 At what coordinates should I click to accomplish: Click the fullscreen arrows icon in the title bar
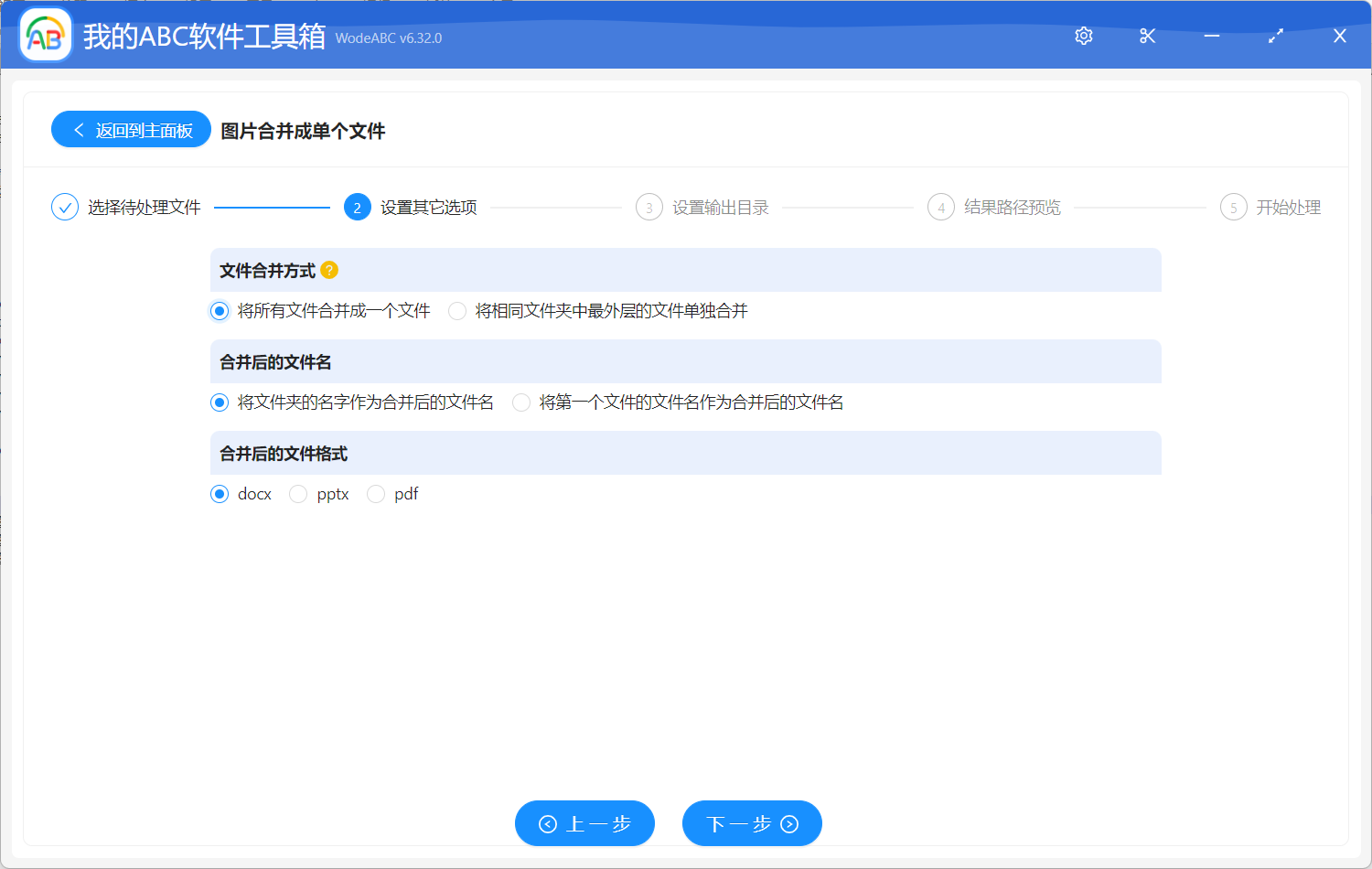1275,35
